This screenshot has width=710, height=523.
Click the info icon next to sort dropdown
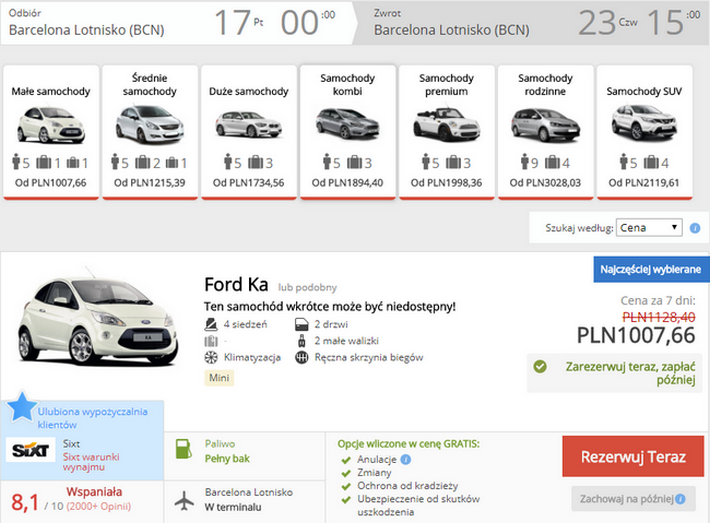(x=695, y=228)
